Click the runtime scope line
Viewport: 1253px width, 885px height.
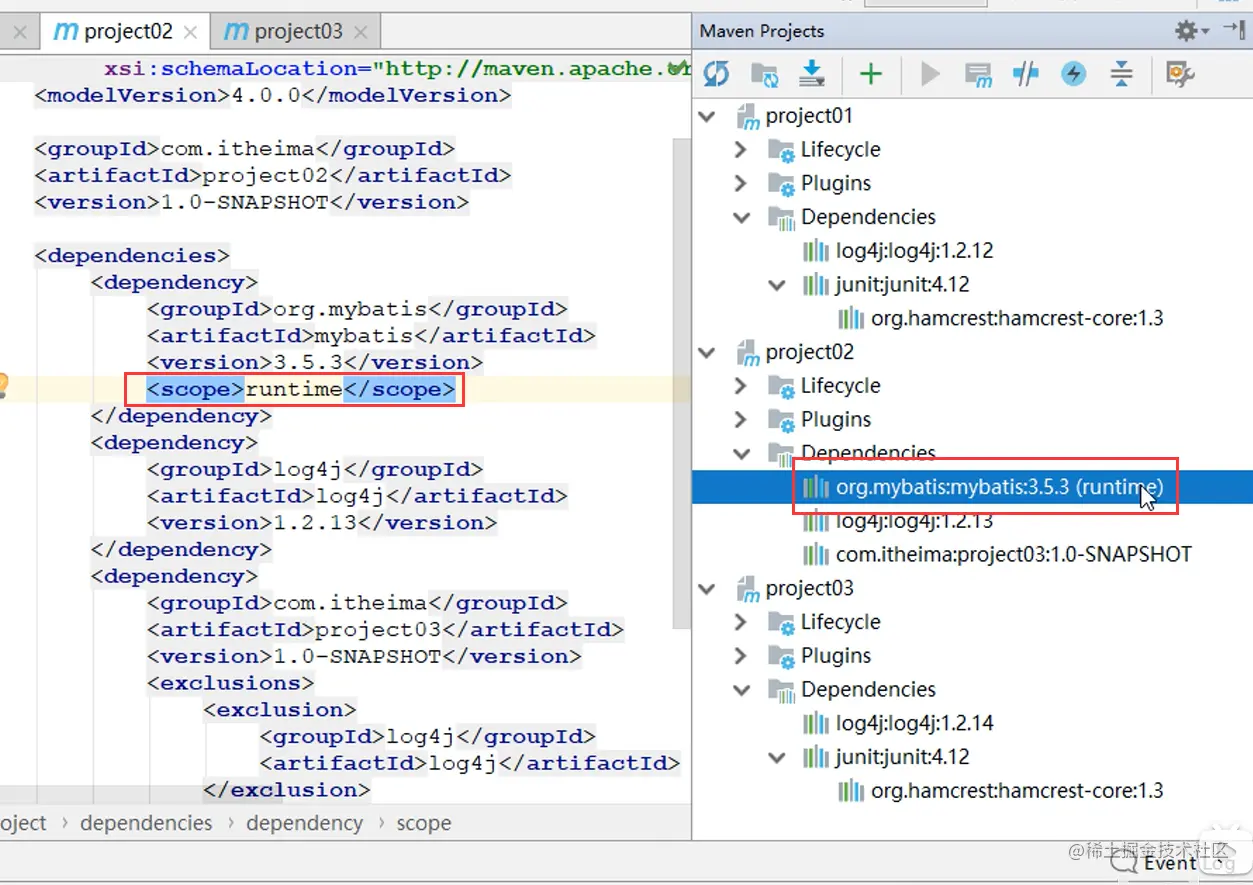click(301, 389)
